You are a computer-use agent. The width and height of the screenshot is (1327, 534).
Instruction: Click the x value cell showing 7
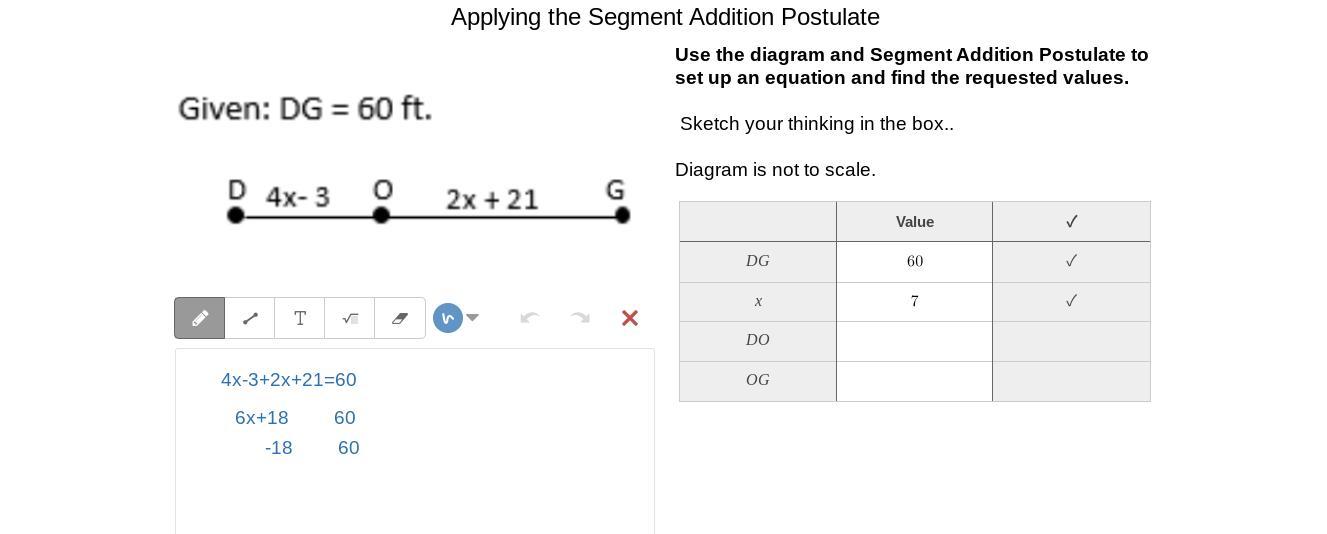pos(914,301)
